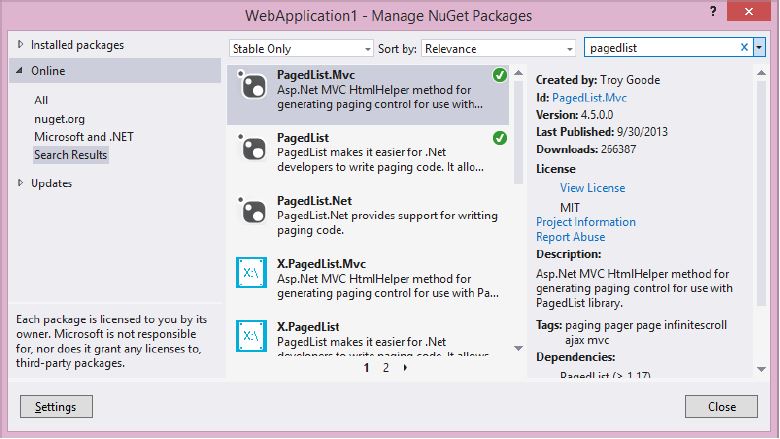
Task: Click the Settings button
Action: (56, 407)
